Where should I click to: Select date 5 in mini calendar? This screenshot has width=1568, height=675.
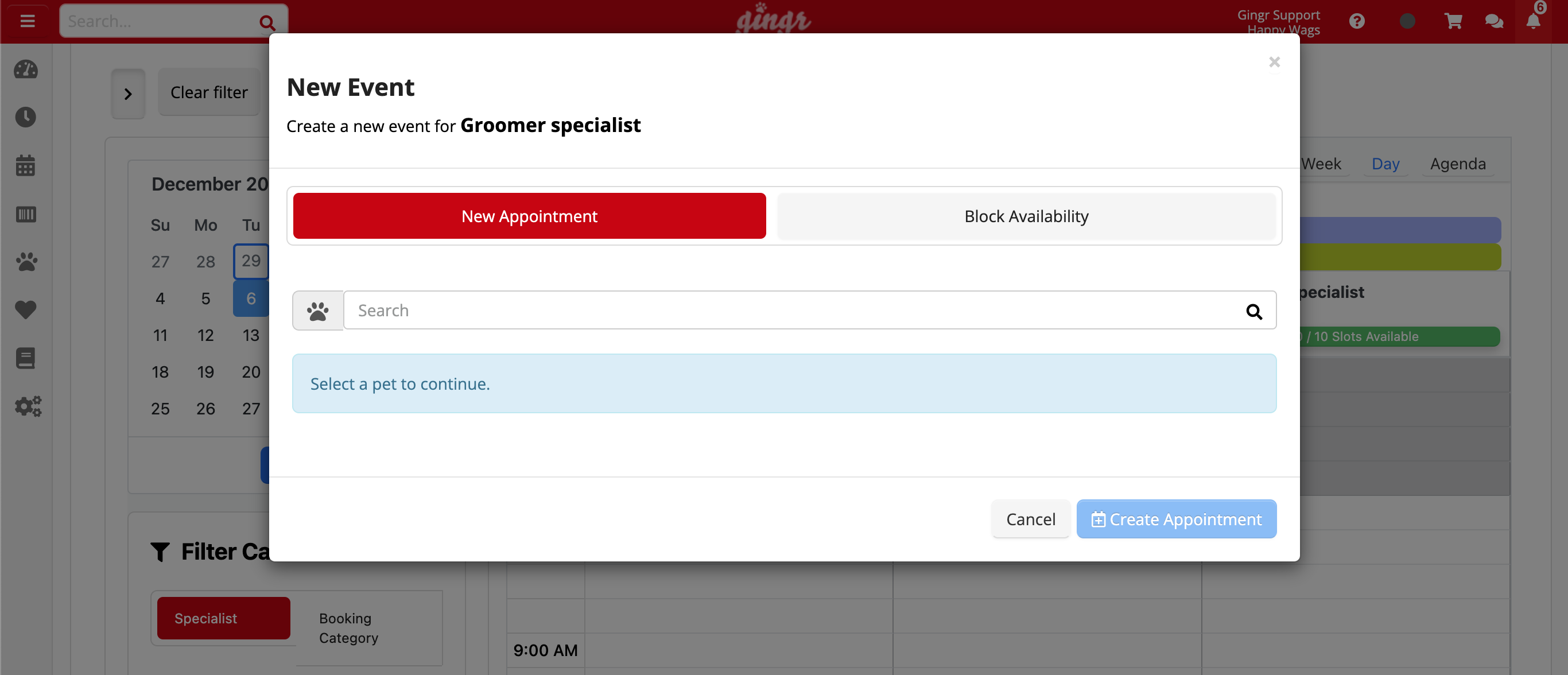point(205,298)
